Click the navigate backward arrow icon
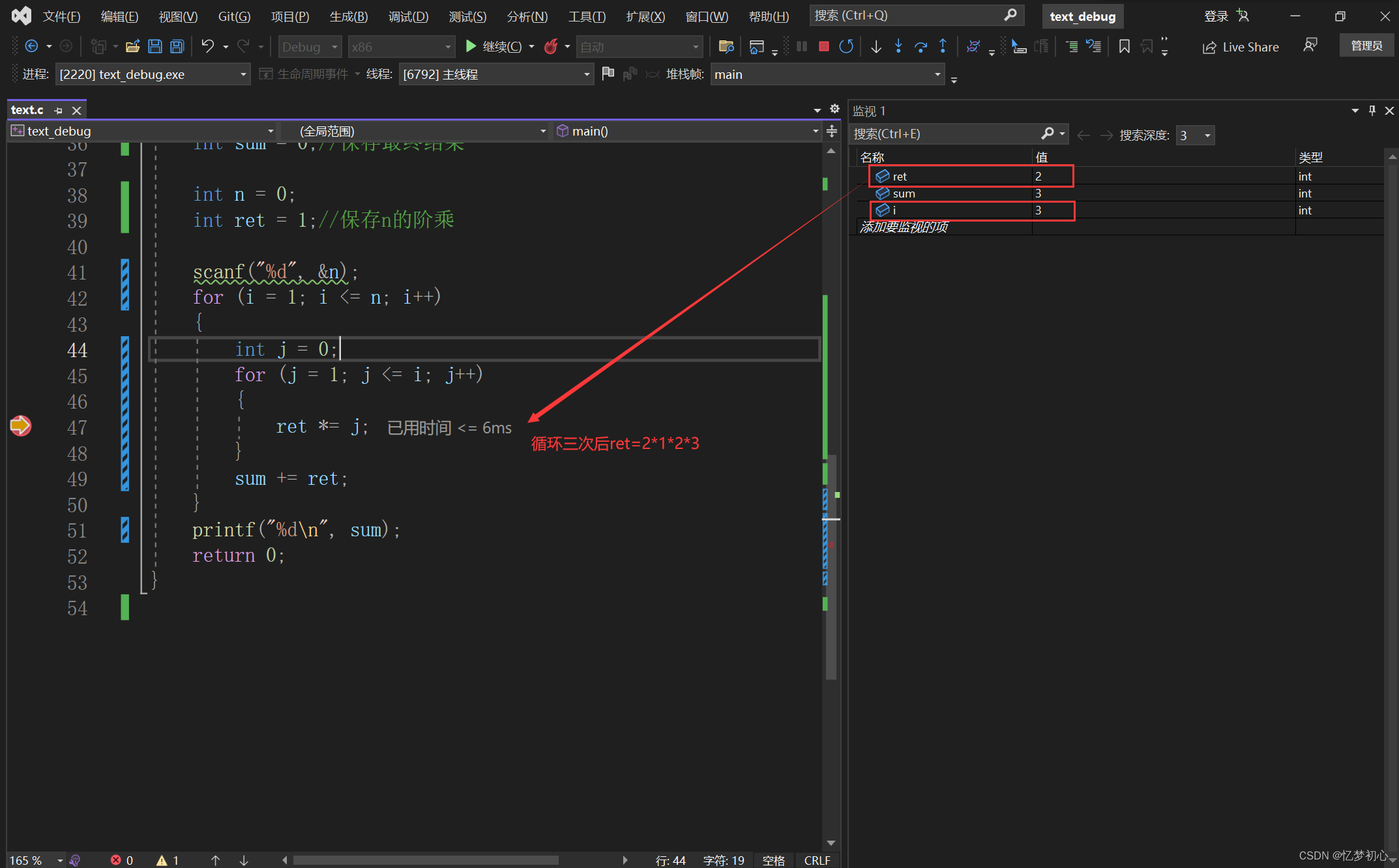1399x868 pixels. click(x=31, y=46)
